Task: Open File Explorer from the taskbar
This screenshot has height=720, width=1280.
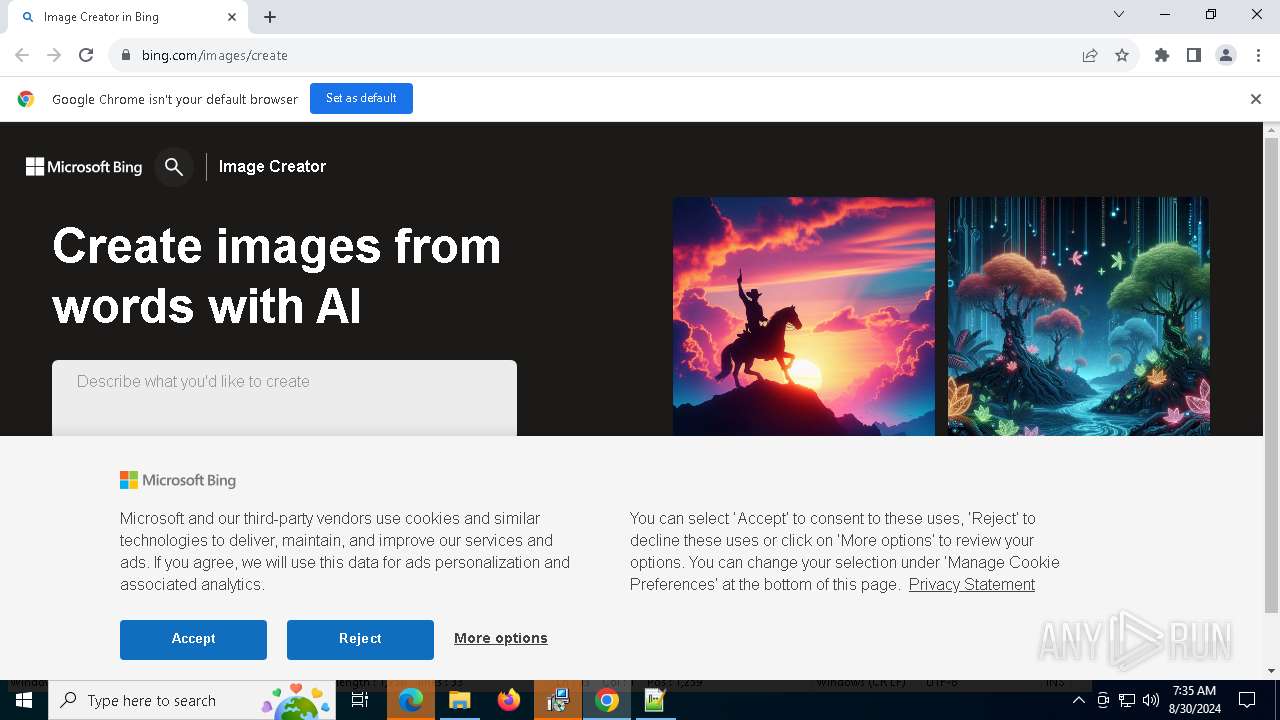Action: (x=460, y=700)
